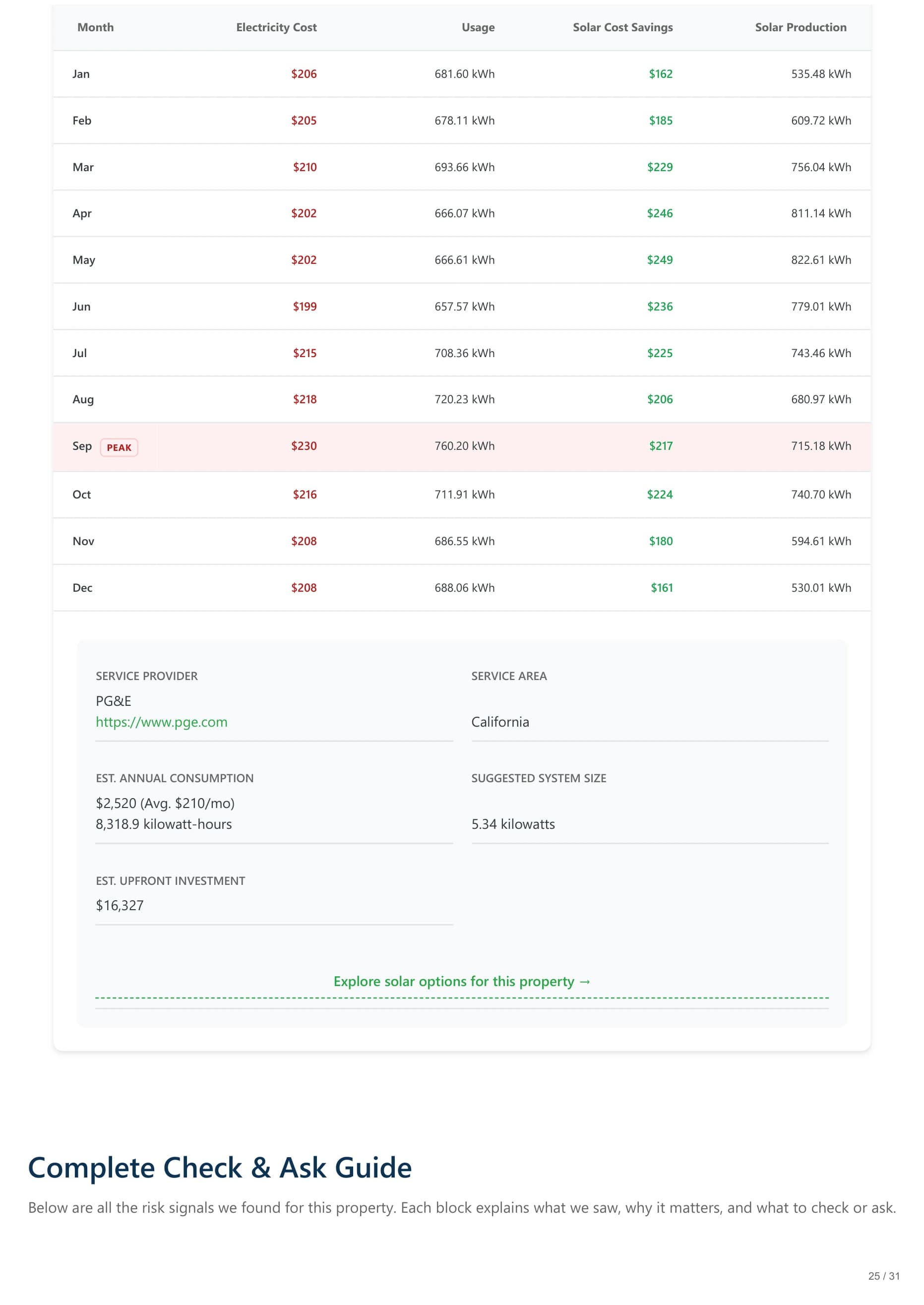Click the 8,318.9 kilowatt-hours value
The image size is (924, 1305).
pyautogui.click(x=164, y=824)
